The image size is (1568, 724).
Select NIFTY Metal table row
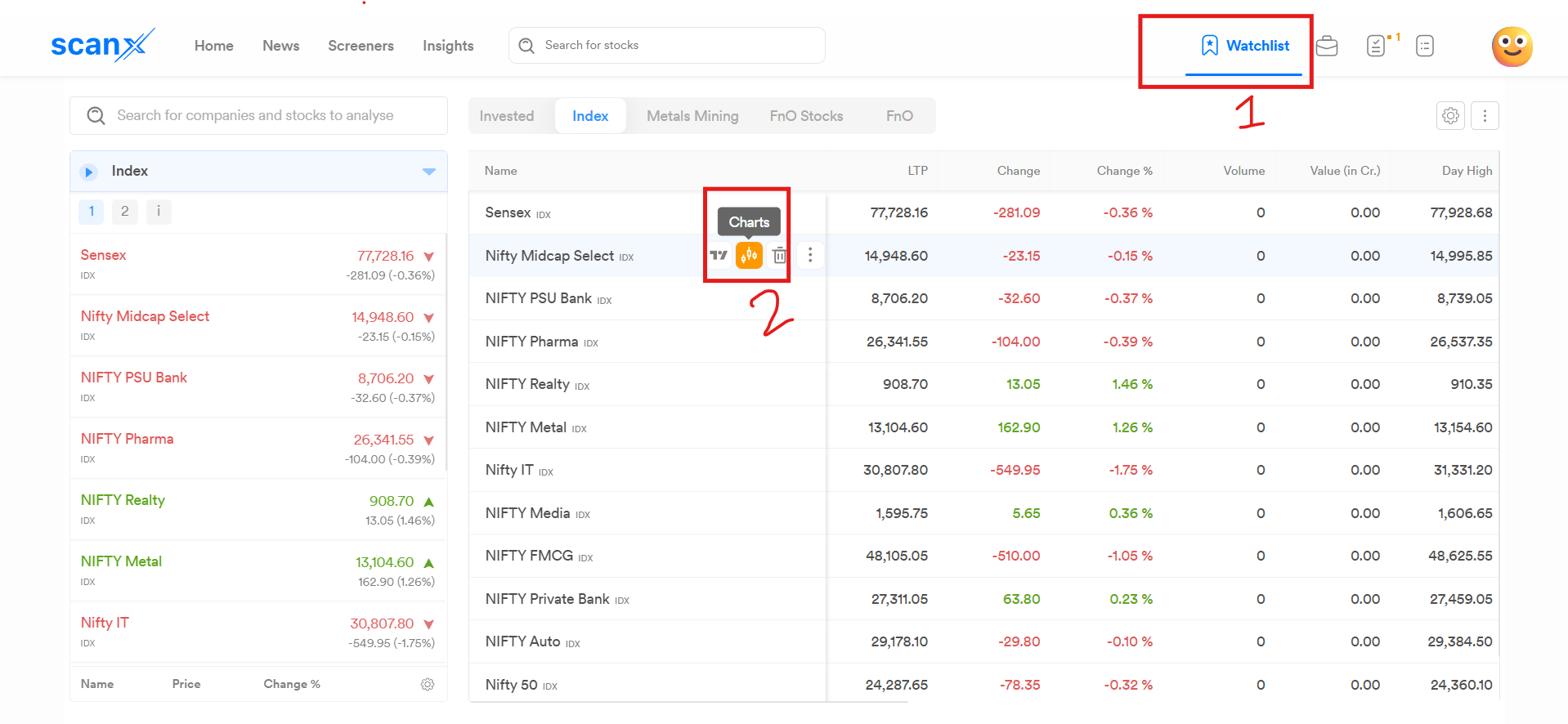click(x=984, y=427)
